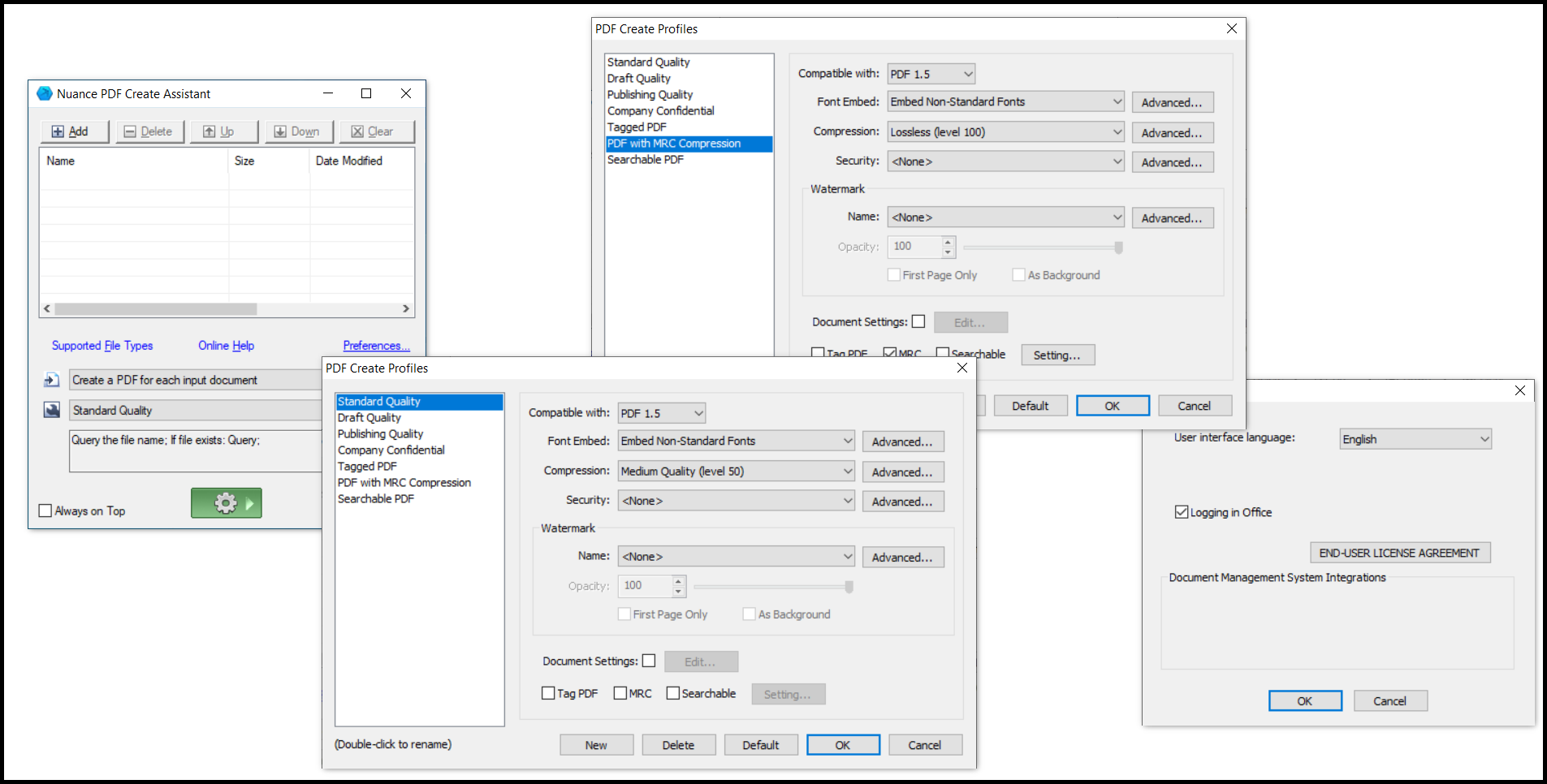Click the Up toolbar button
Image resolution: width=1547 pixels, height=784 pixels.
(224, 131)
